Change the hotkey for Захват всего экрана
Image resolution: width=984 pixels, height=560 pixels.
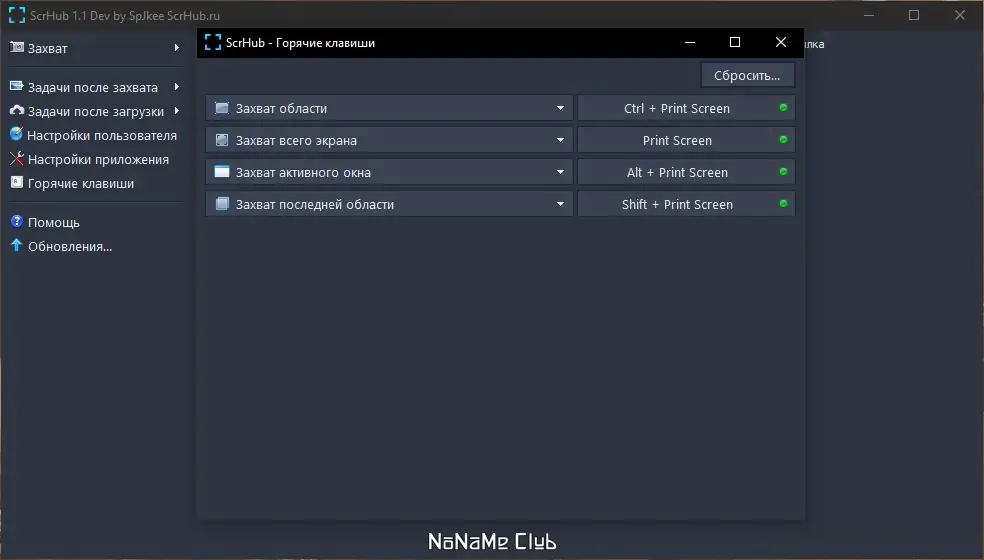pyautogui.click(x=686, y=140)
